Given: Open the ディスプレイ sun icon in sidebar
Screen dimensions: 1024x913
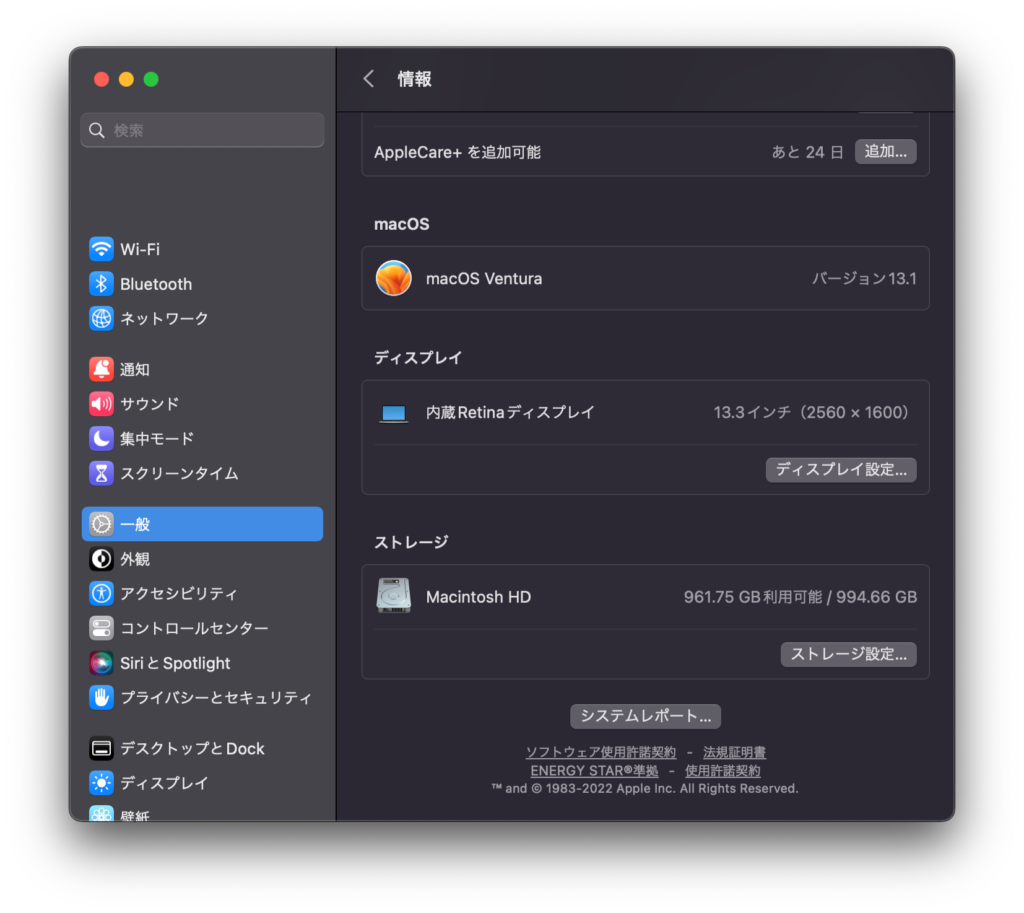Looking at the screenshot, I should [x=101, y=783].
